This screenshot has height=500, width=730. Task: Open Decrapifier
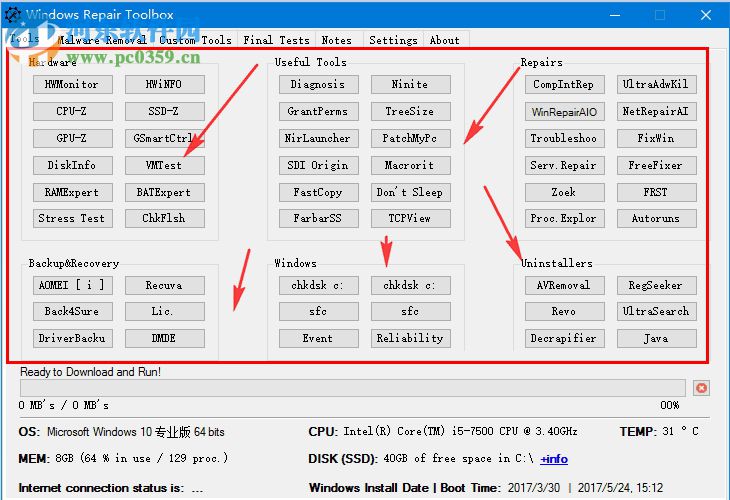coord(564,338)
